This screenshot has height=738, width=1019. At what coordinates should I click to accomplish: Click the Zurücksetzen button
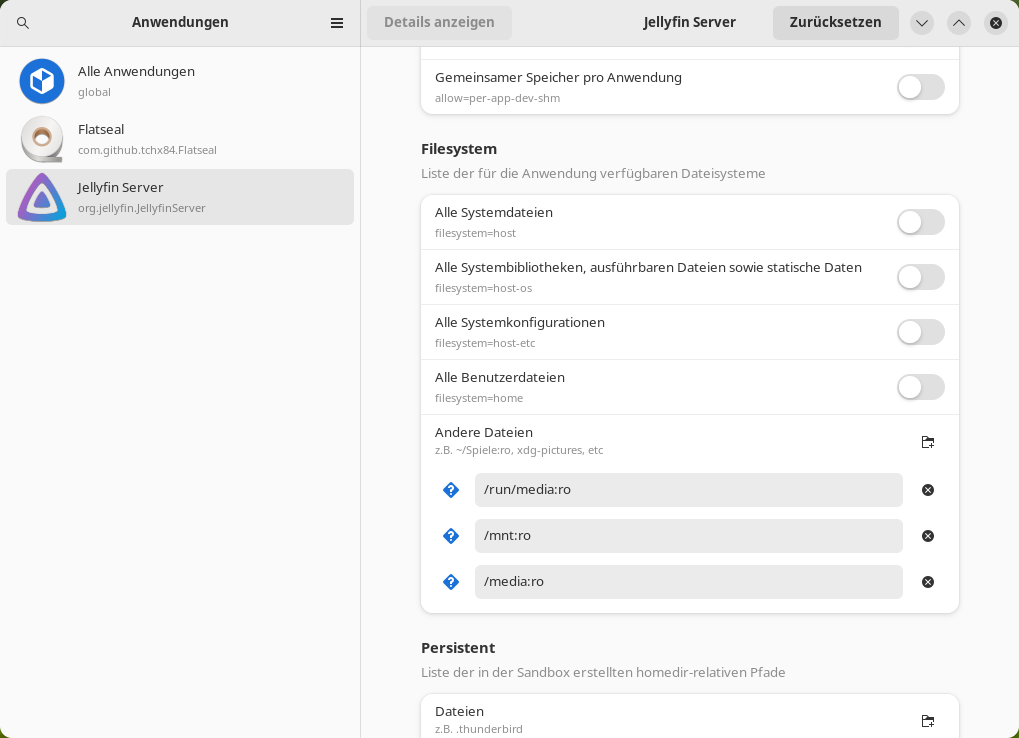click(835, 22)
